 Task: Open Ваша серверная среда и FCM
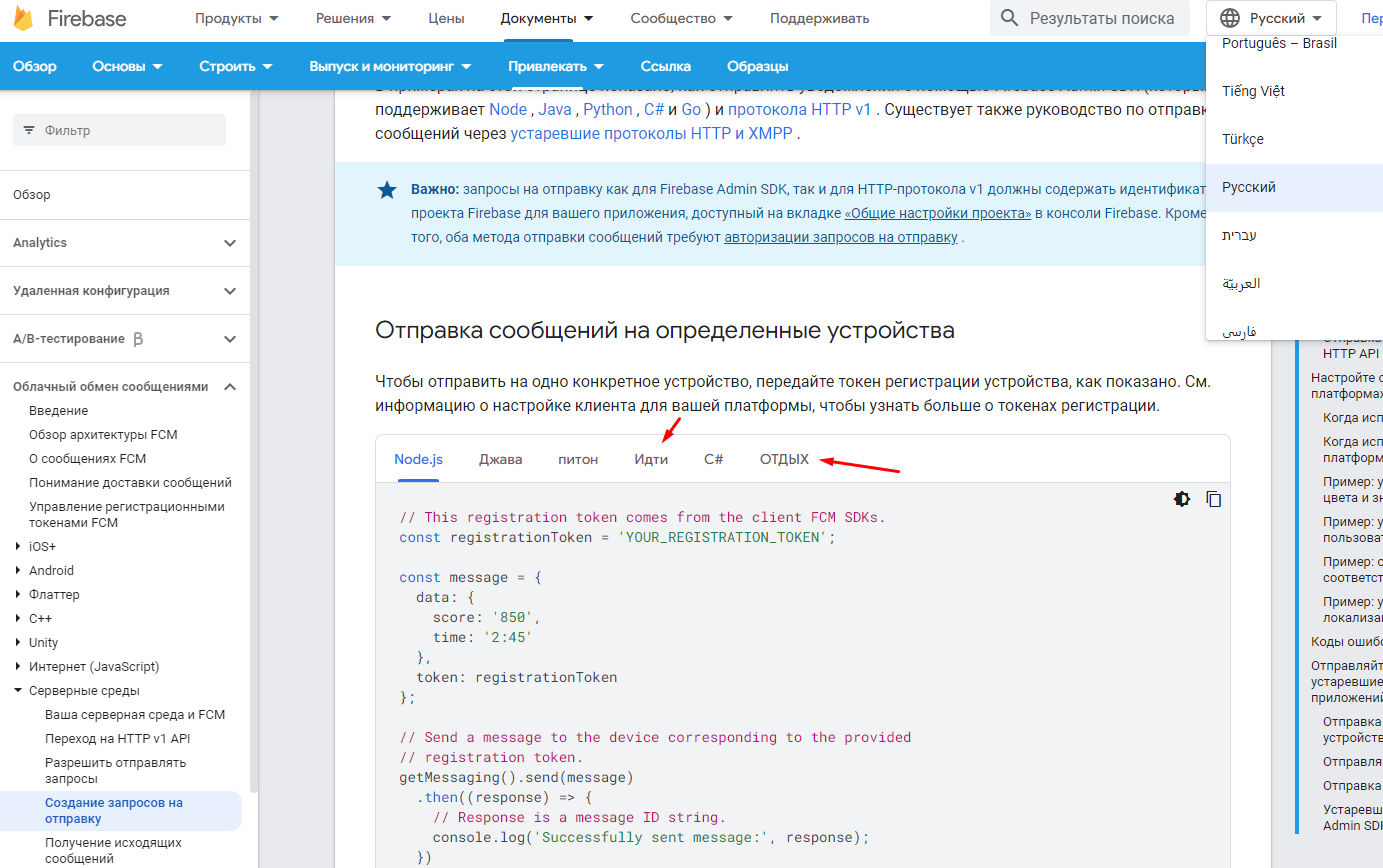coord(135,715)
